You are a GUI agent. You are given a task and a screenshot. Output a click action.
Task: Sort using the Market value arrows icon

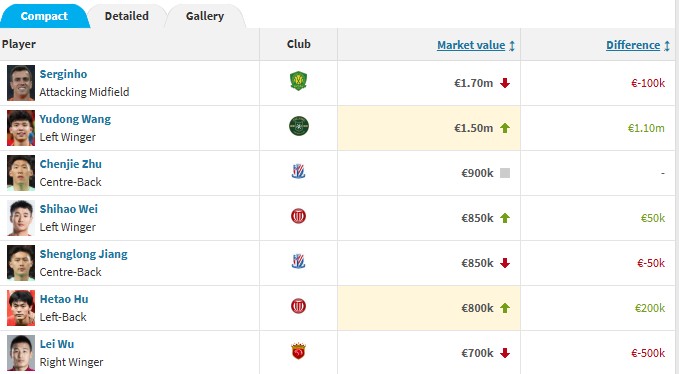(512, 45)
